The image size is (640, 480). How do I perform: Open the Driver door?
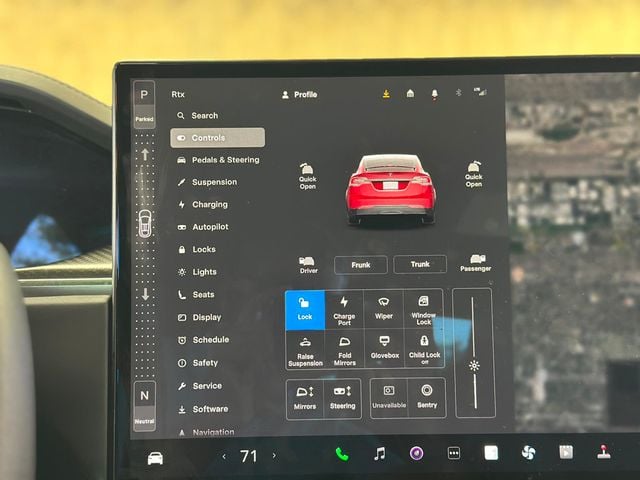(x=308, y=265)
